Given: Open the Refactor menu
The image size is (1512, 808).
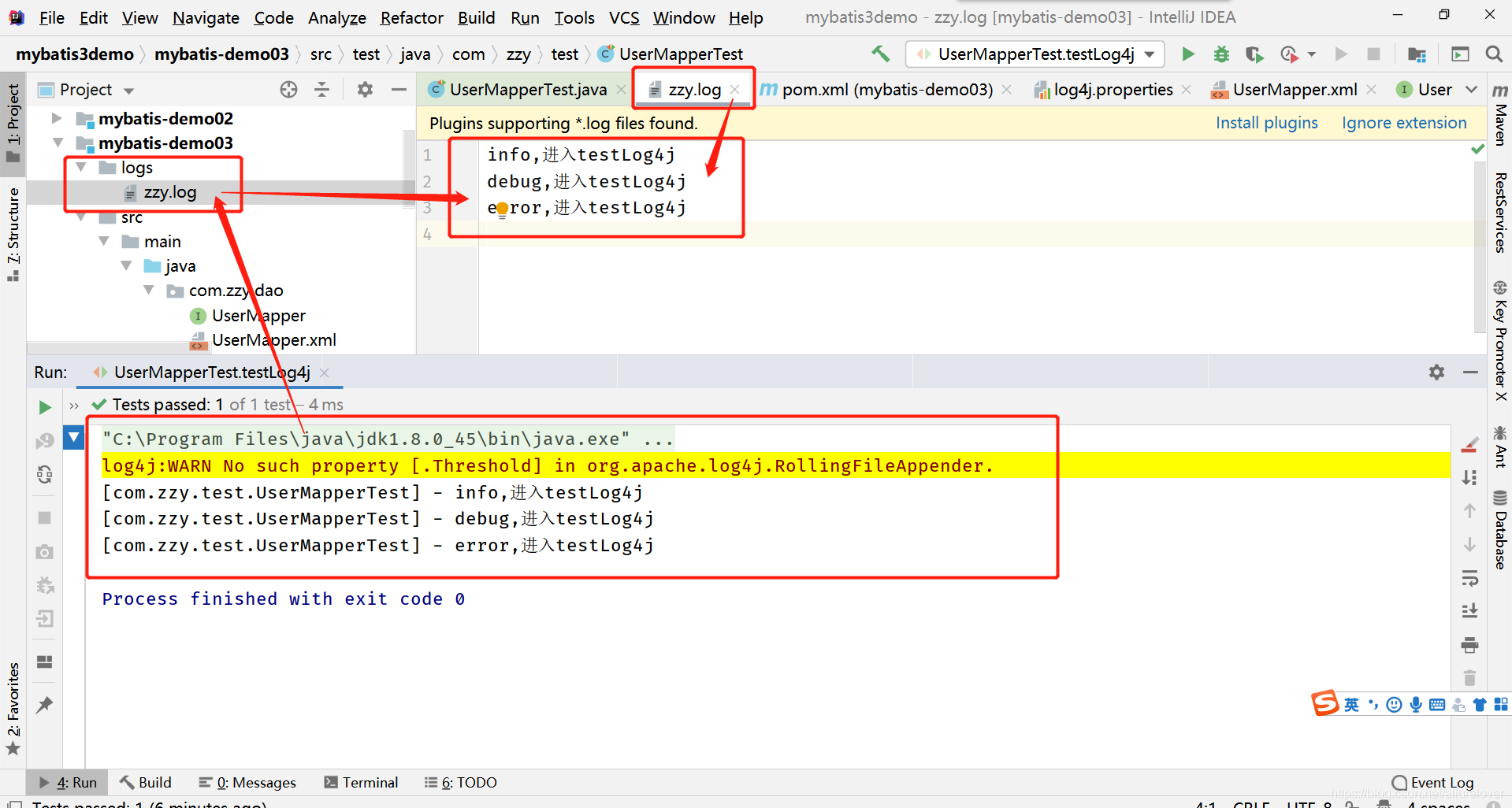Looking at the screenshot, I should (412, 17).
